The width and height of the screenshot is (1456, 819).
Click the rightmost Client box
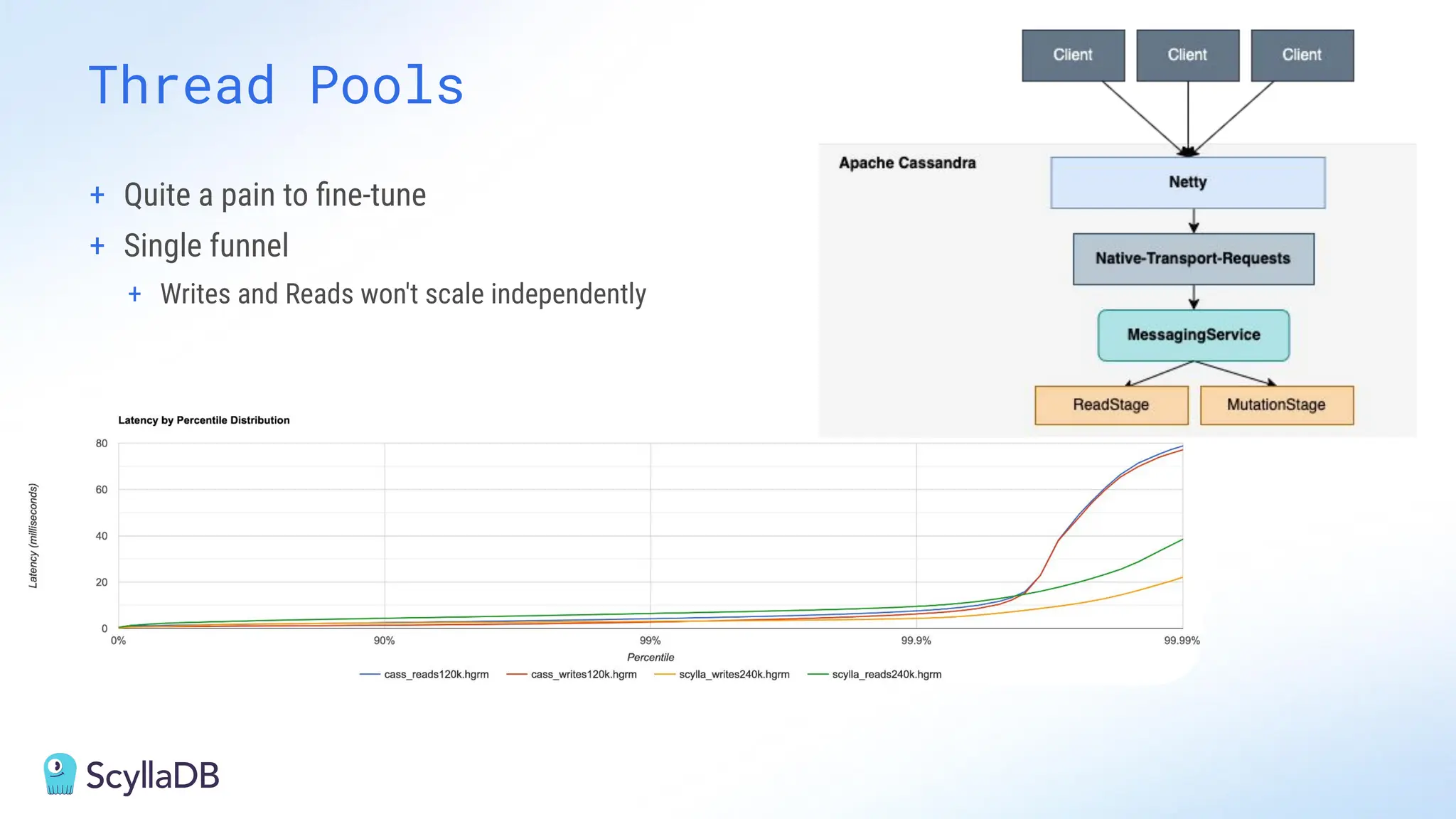click(1302, 55)
